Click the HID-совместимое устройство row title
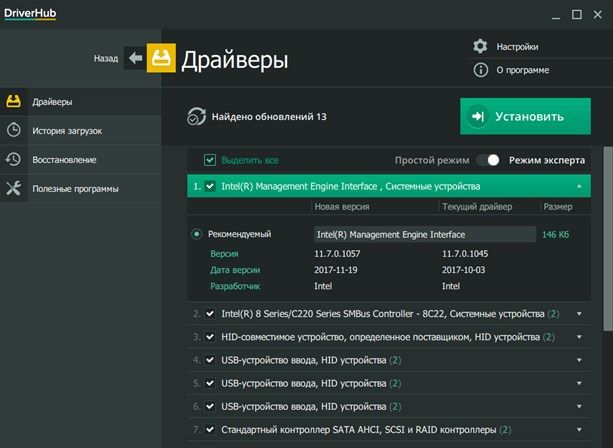 point(380,337)
